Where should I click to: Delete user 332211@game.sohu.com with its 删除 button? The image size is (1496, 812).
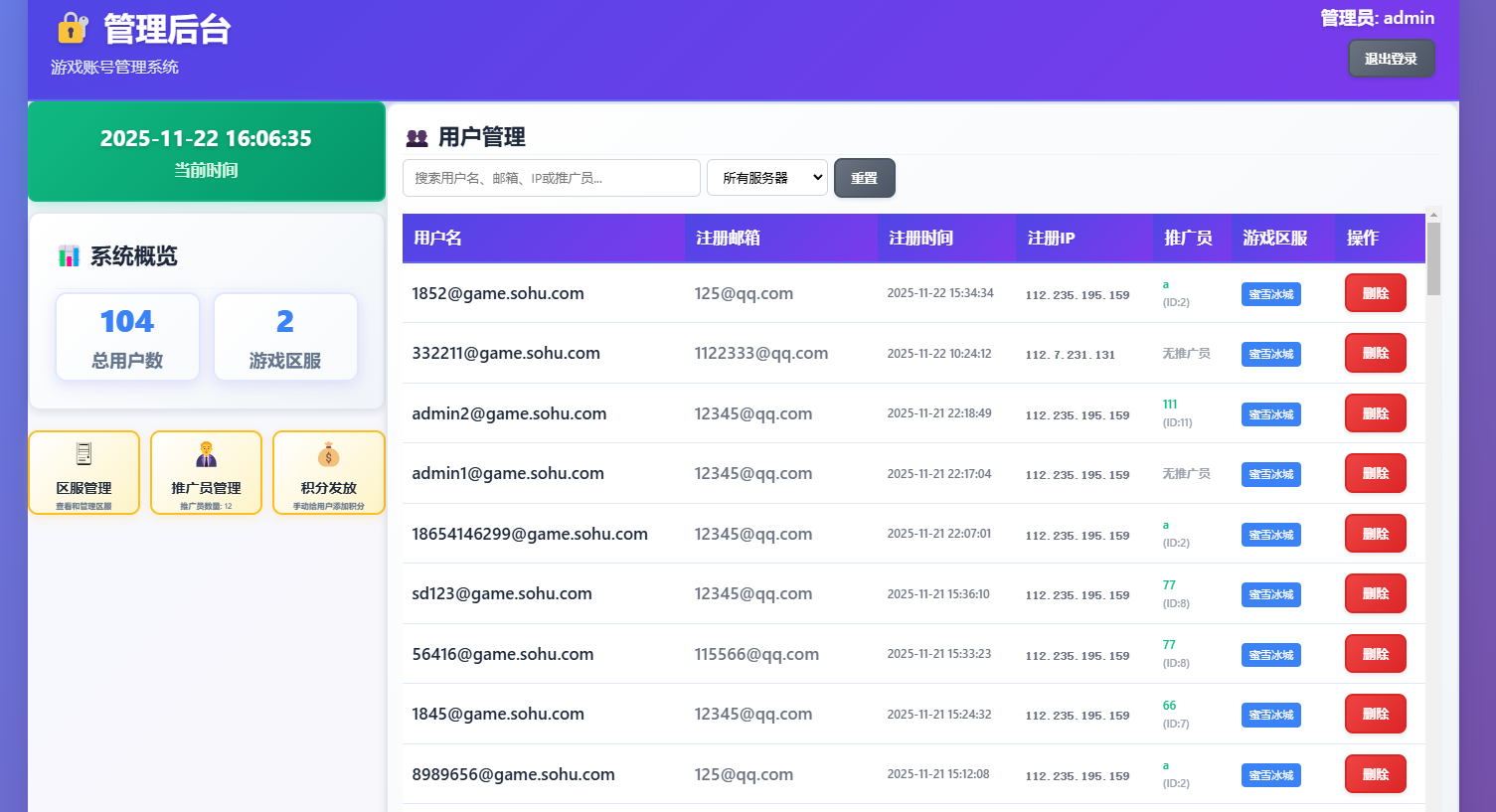(1375, 353)
